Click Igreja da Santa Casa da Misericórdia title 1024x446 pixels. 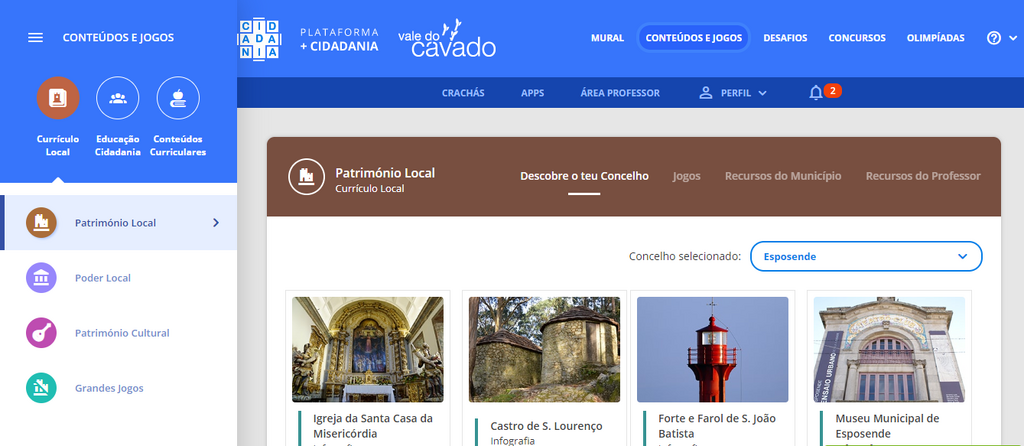click(373, 426)
